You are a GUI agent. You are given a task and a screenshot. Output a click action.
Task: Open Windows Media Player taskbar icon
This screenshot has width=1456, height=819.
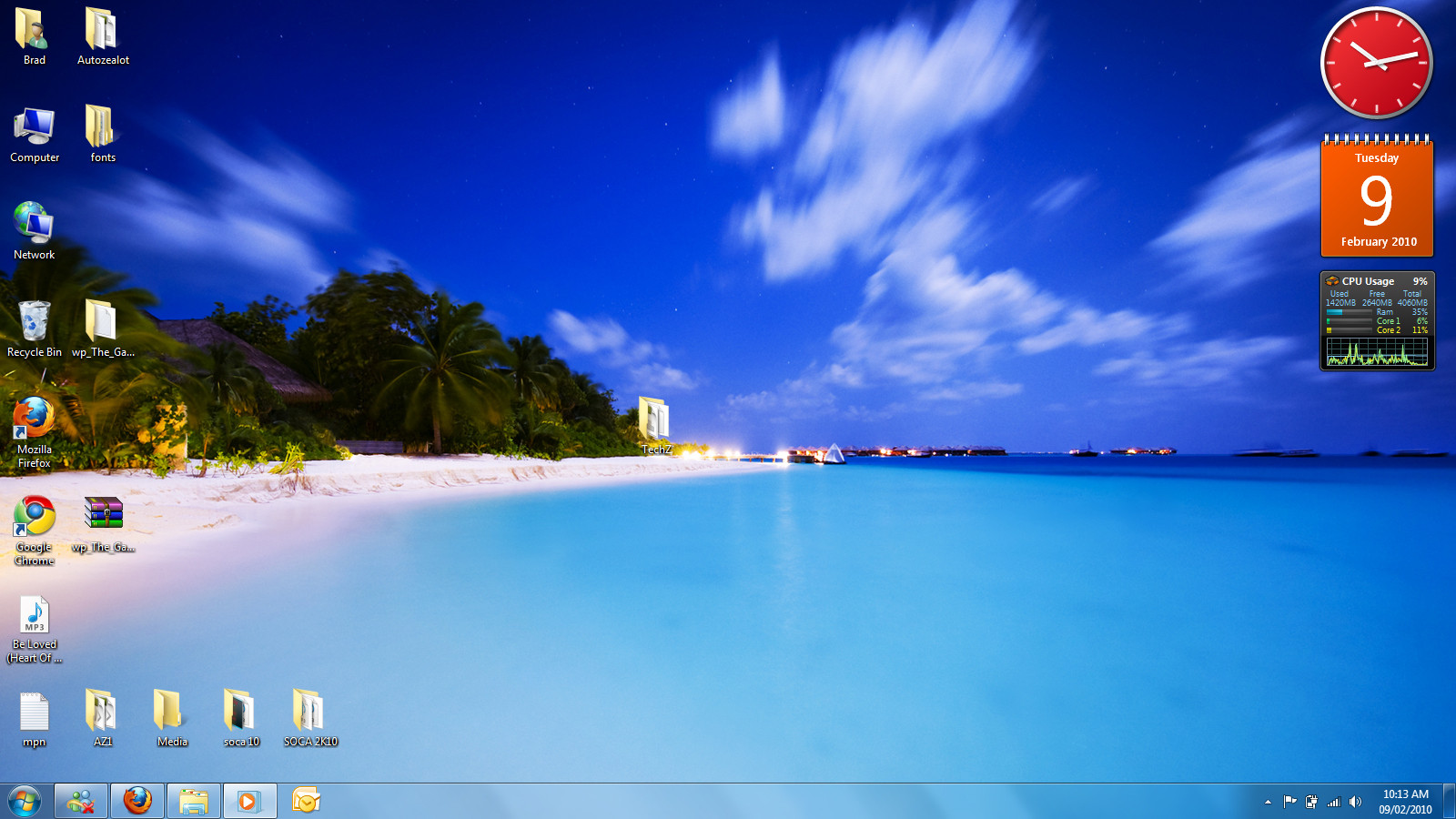(x=249, y=801)
